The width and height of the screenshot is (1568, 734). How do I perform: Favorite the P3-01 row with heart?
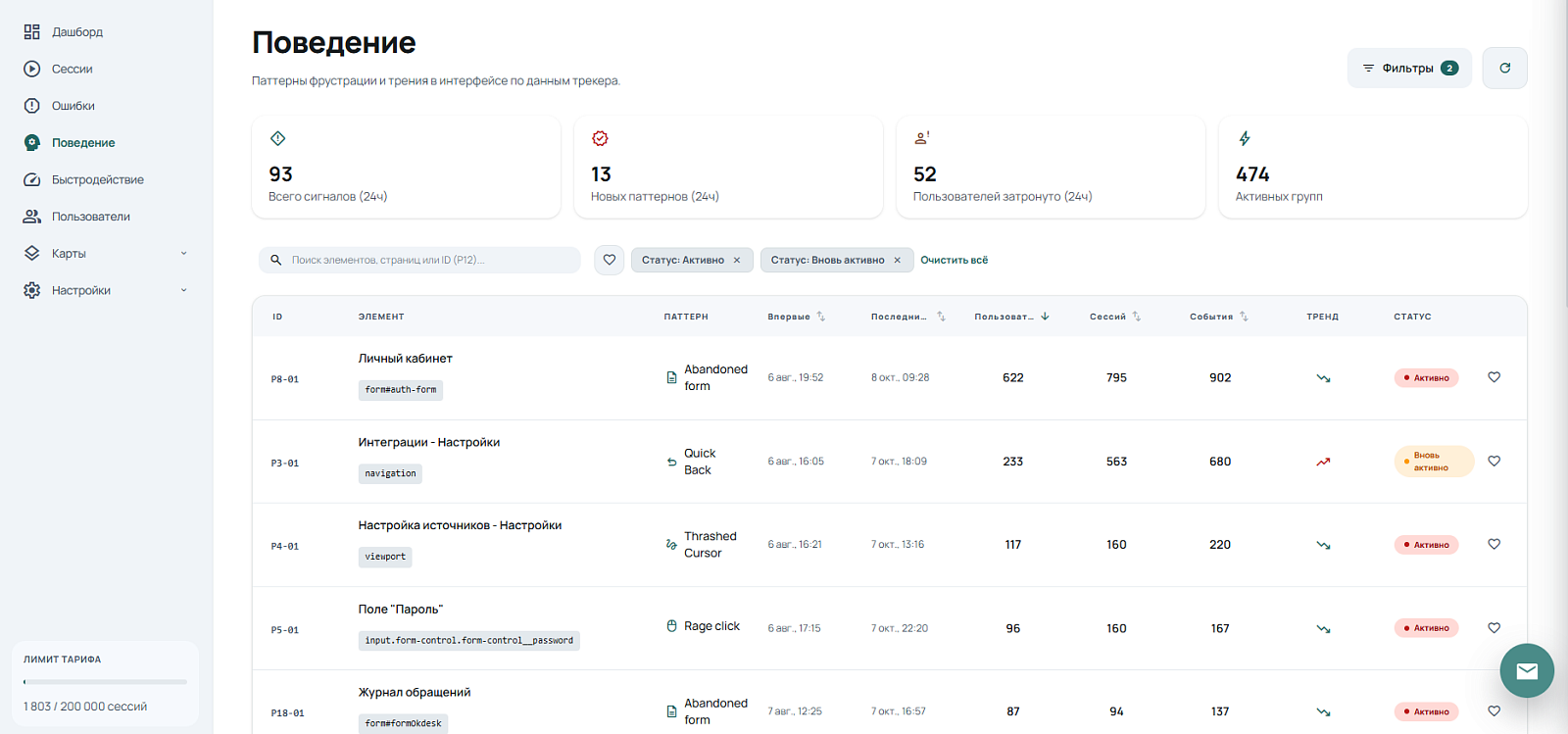coord(1494,461)
